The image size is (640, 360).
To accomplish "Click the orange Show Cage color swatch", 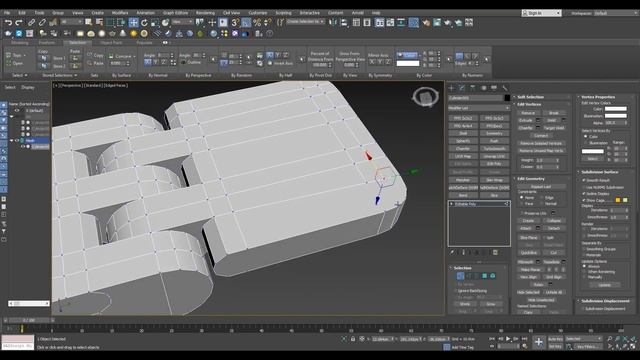I will pos(618,200).
